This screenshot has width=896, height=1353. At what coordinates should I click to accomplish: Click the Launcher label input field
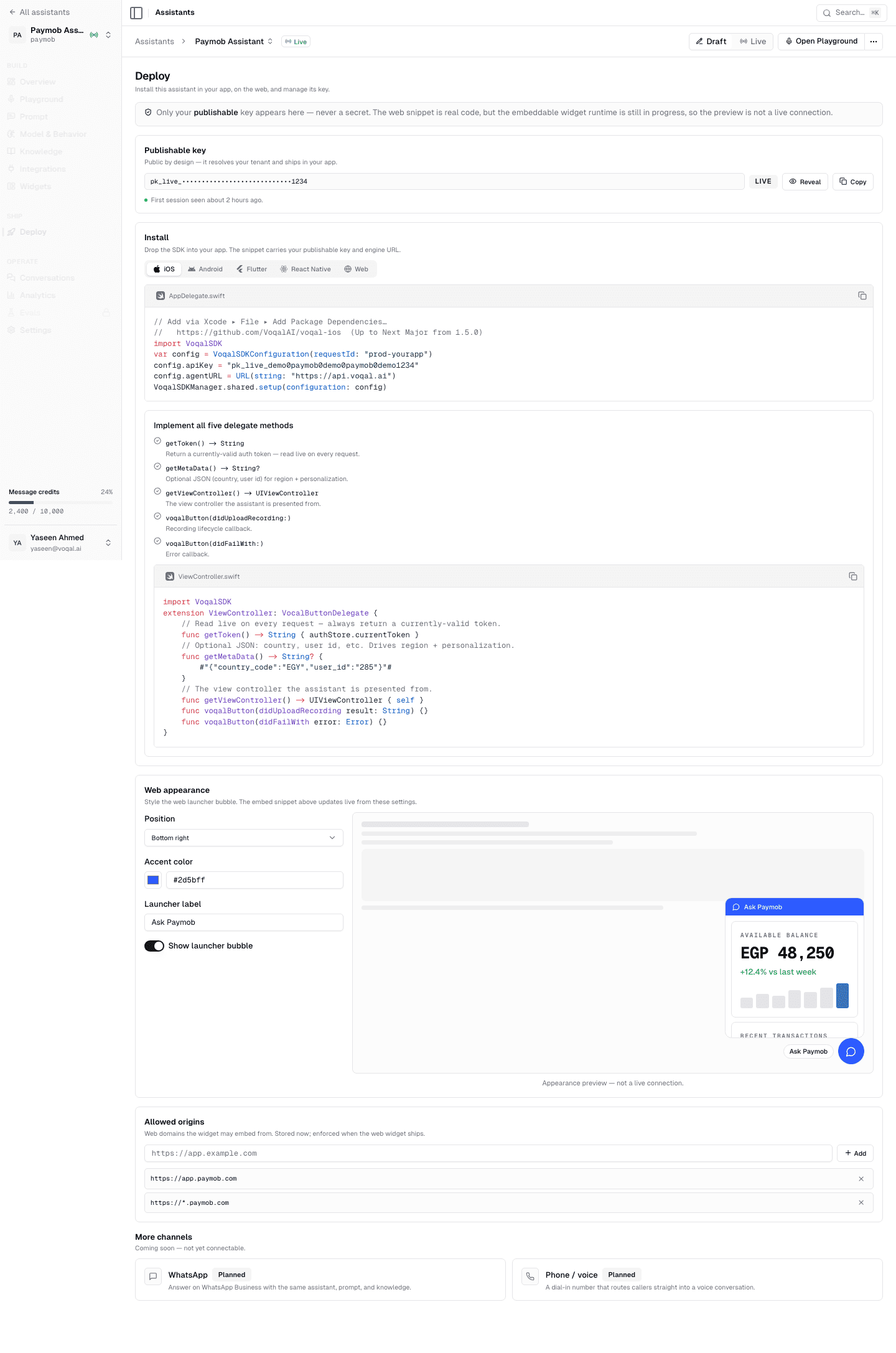pyautogui.click(x=243, y=922)
